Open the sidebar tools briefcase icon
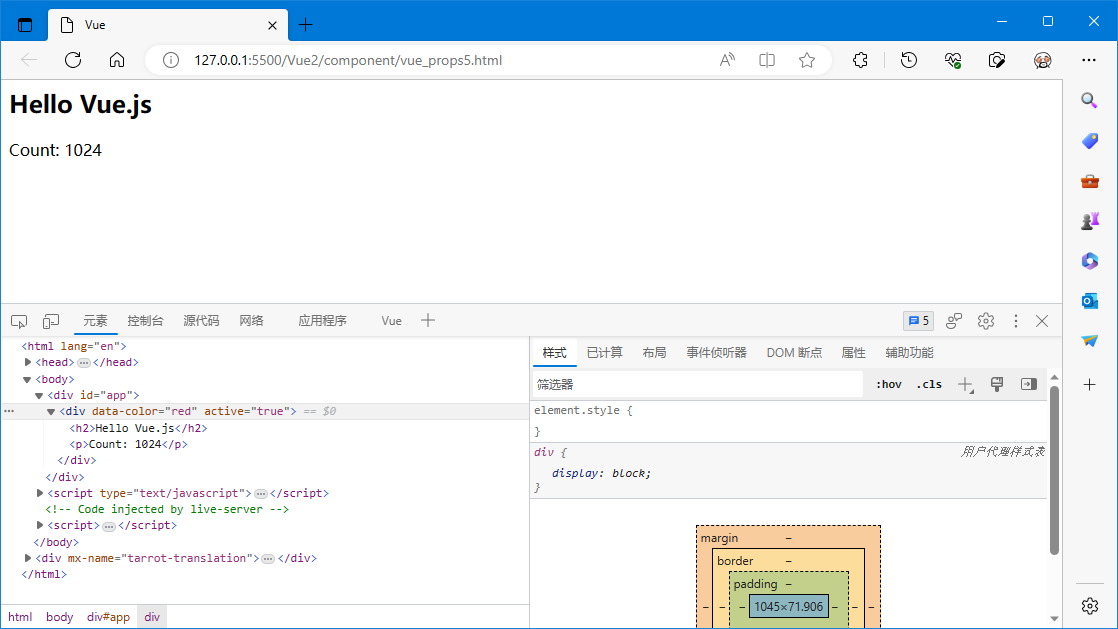 1089,181
